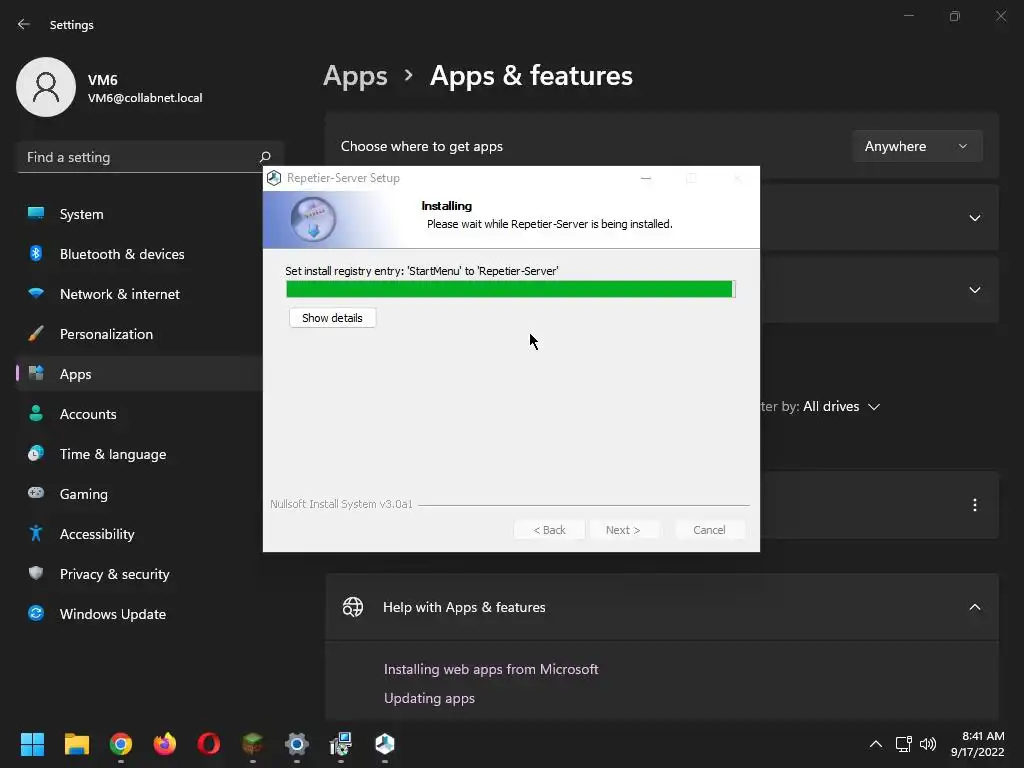Open Opera browser from taskbar
Screen dimensions: 1024x768
208,744
